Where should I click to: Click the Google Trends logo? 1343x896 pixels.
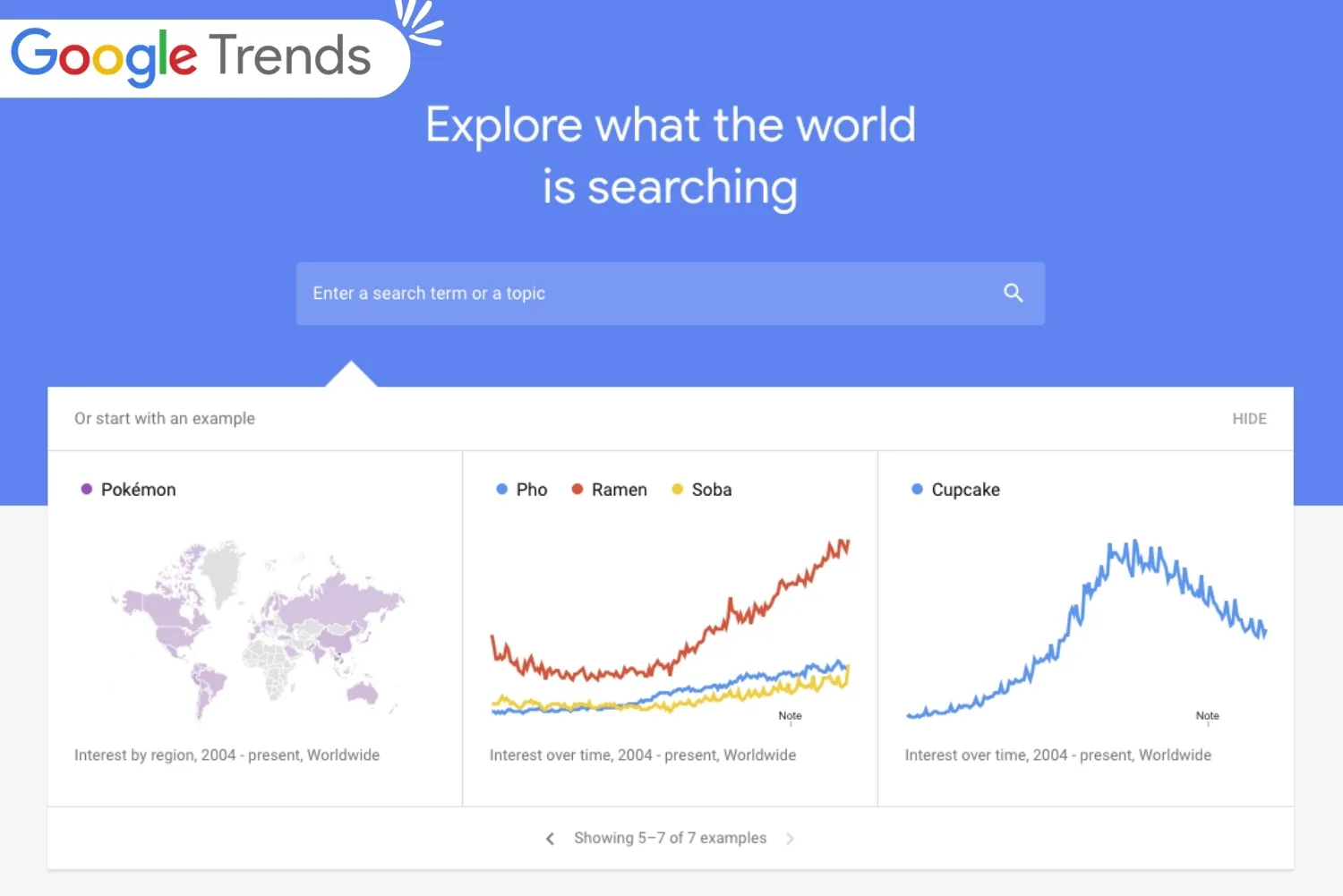(192, 55)
